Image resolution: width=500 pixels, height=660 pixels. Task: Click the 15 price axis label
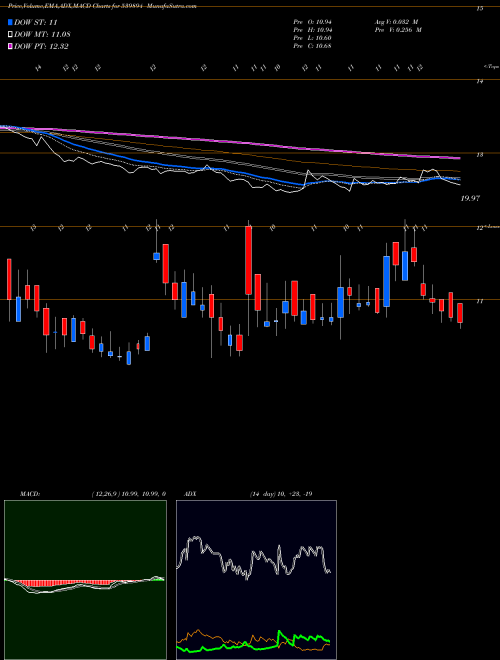click(479, 8)
